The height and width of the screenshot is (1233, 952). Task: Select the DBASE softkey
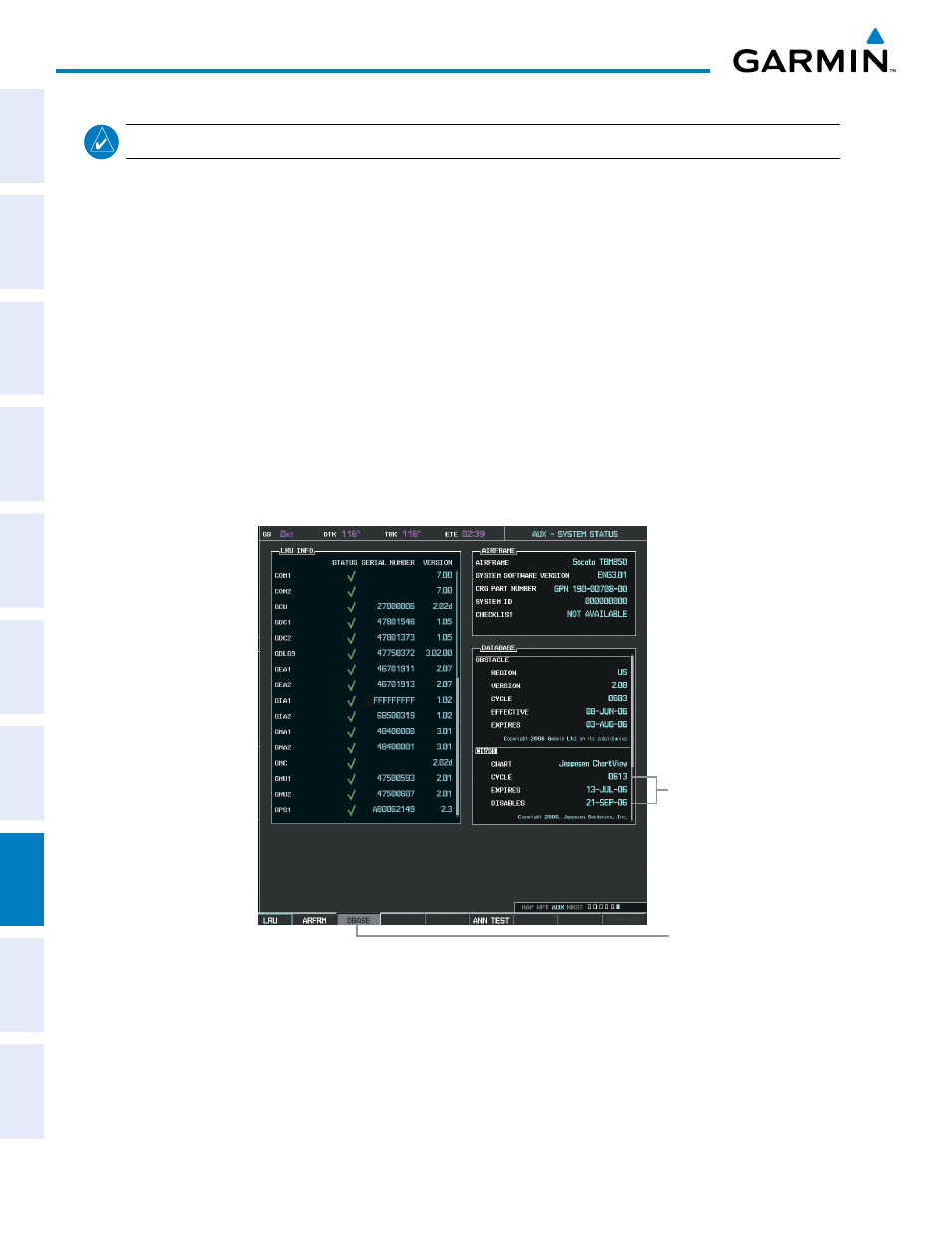358,920
